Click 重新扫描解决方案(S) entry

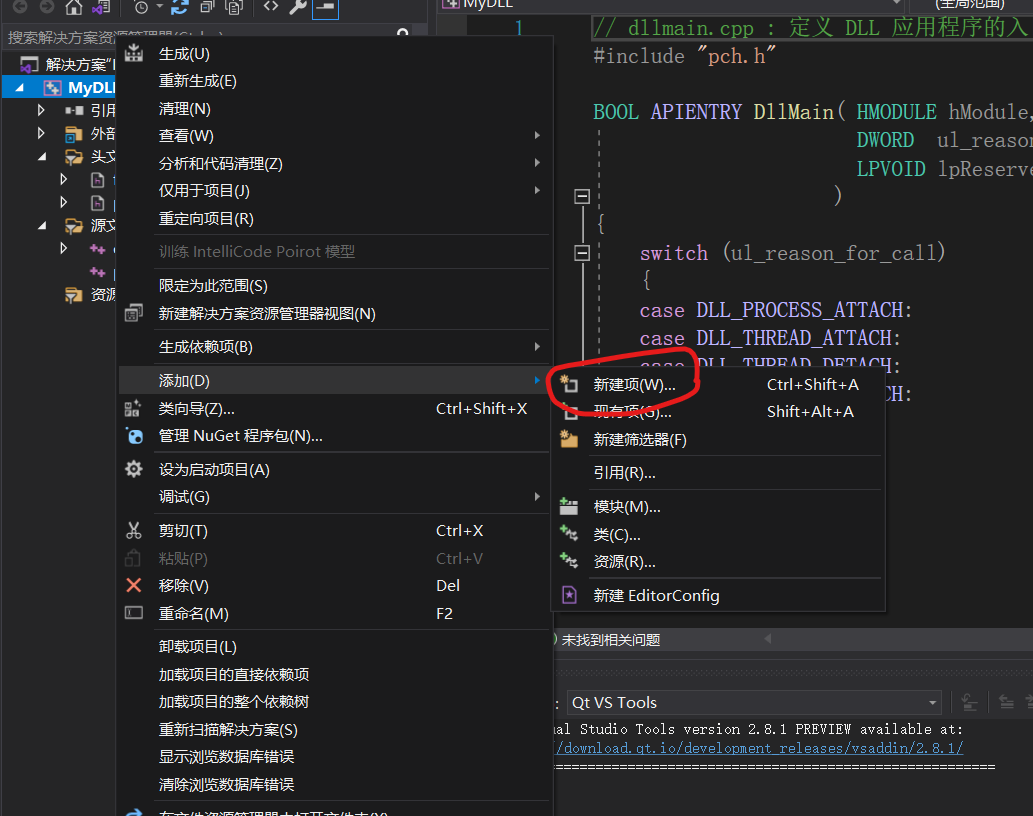coord(228,730)
